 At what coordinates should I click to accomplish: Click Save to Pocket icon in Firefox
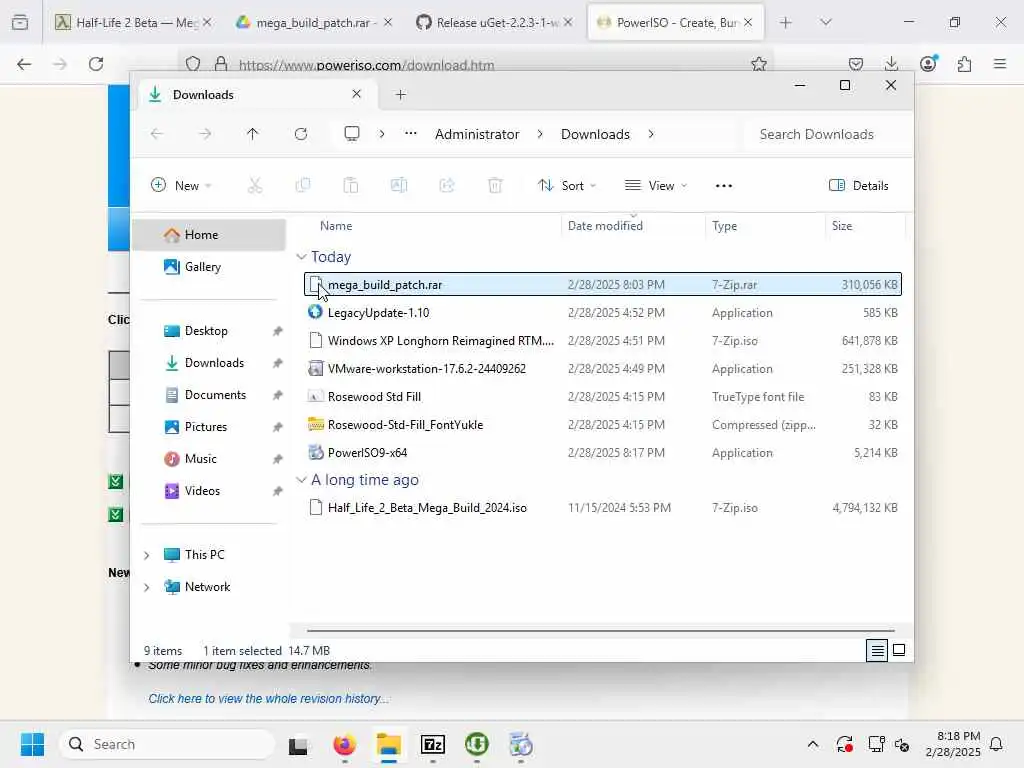pyautogui.click(x=856, y=64)
